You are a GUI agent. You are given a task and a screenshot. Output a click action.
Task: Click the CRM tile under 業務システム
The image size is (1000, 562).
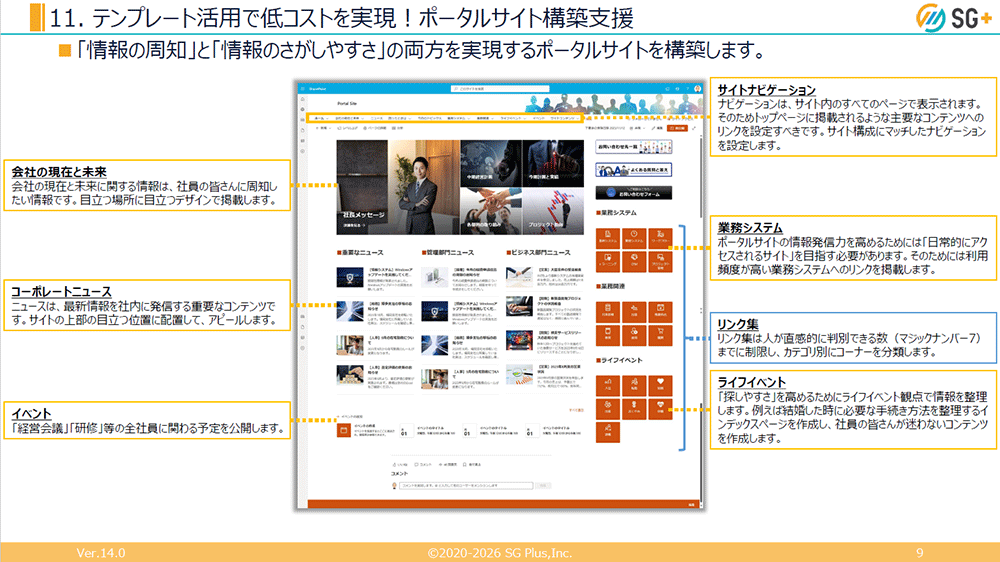click(634, 261)
